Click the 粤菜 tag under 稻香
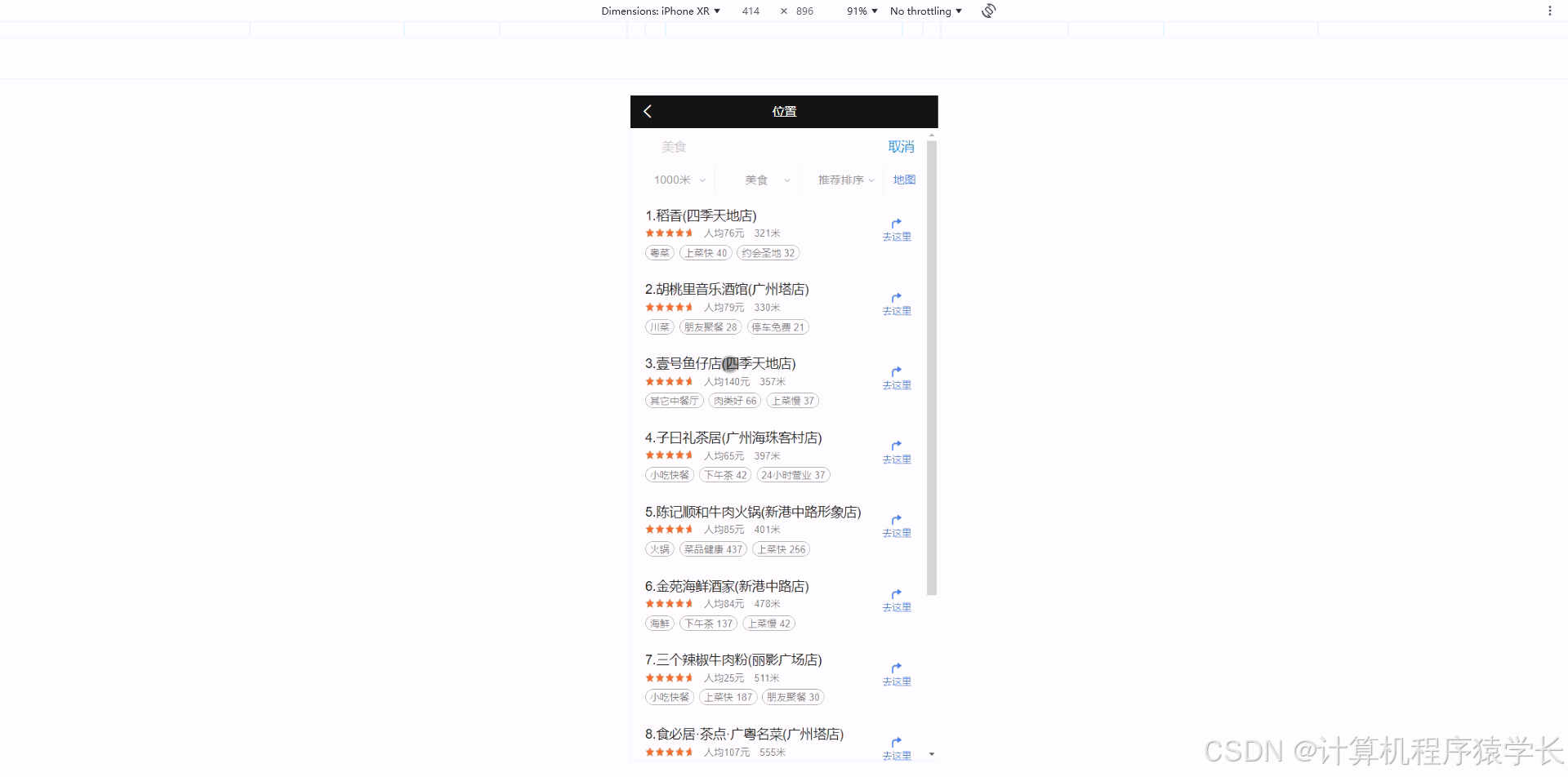The width and height of the screenshot is (1568, 777). 660,253
